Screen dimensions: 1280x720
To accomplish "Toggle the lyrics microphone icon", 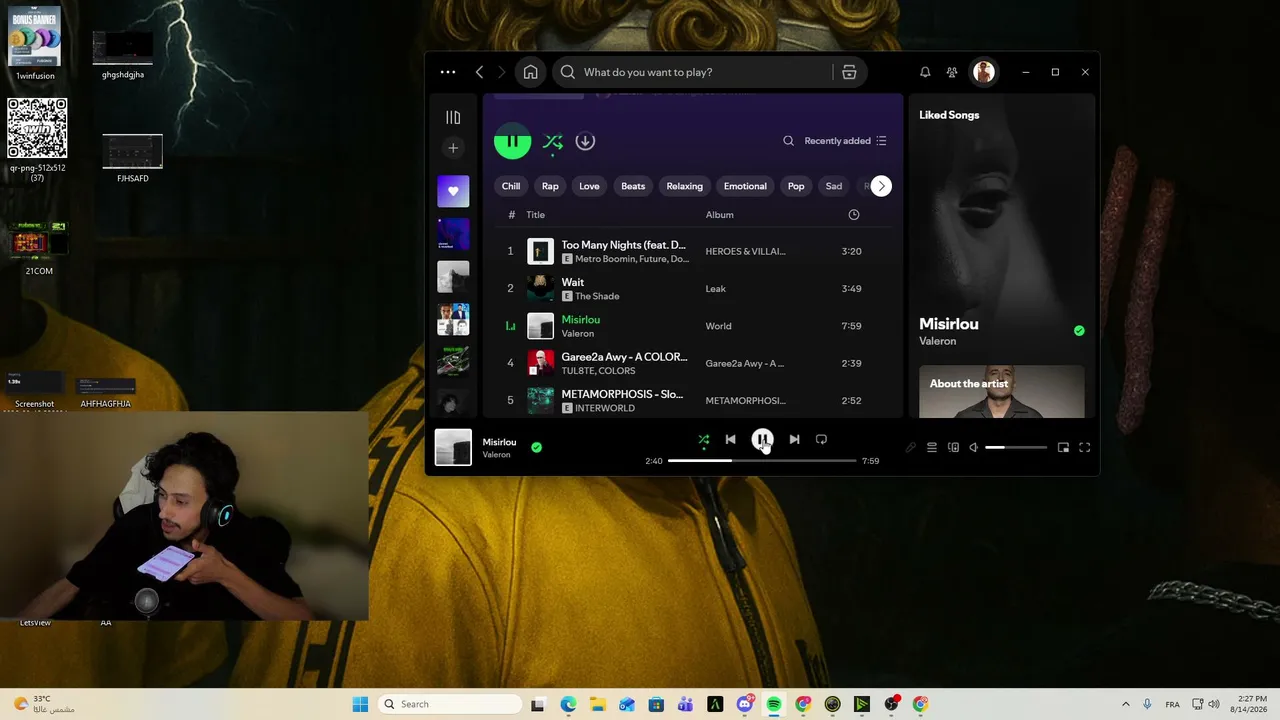I will tap(910, 447).
